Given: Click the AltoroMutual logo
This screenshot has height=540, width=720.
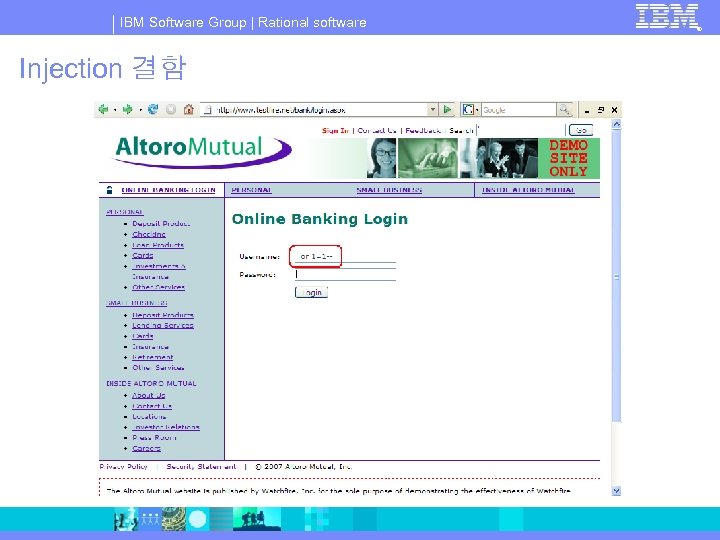Looking at the screenshot, I should tap(202, 152).
